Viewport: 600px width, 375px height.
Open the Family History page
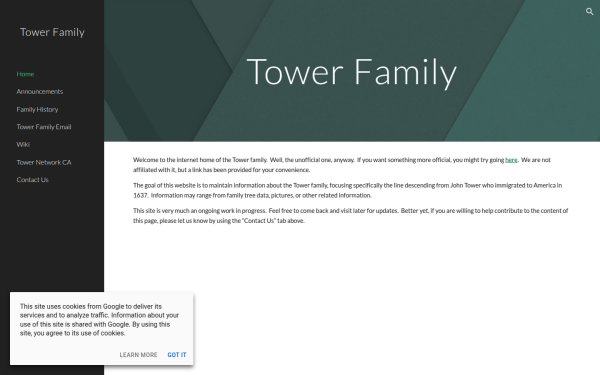click(x=38, y=109)
